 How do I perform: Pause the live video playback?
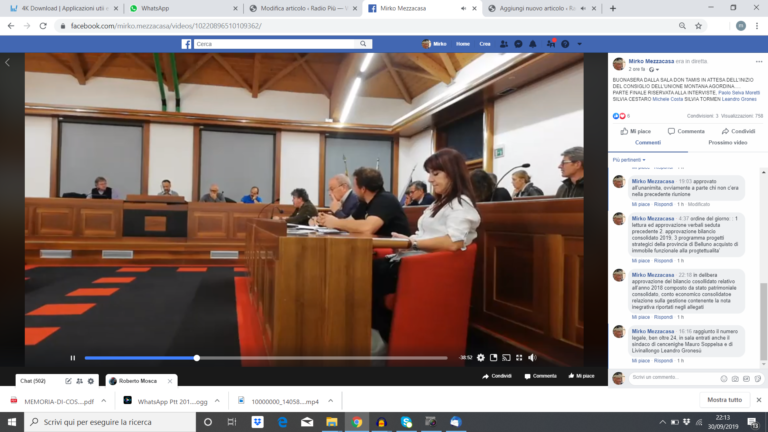pos(73,357)
